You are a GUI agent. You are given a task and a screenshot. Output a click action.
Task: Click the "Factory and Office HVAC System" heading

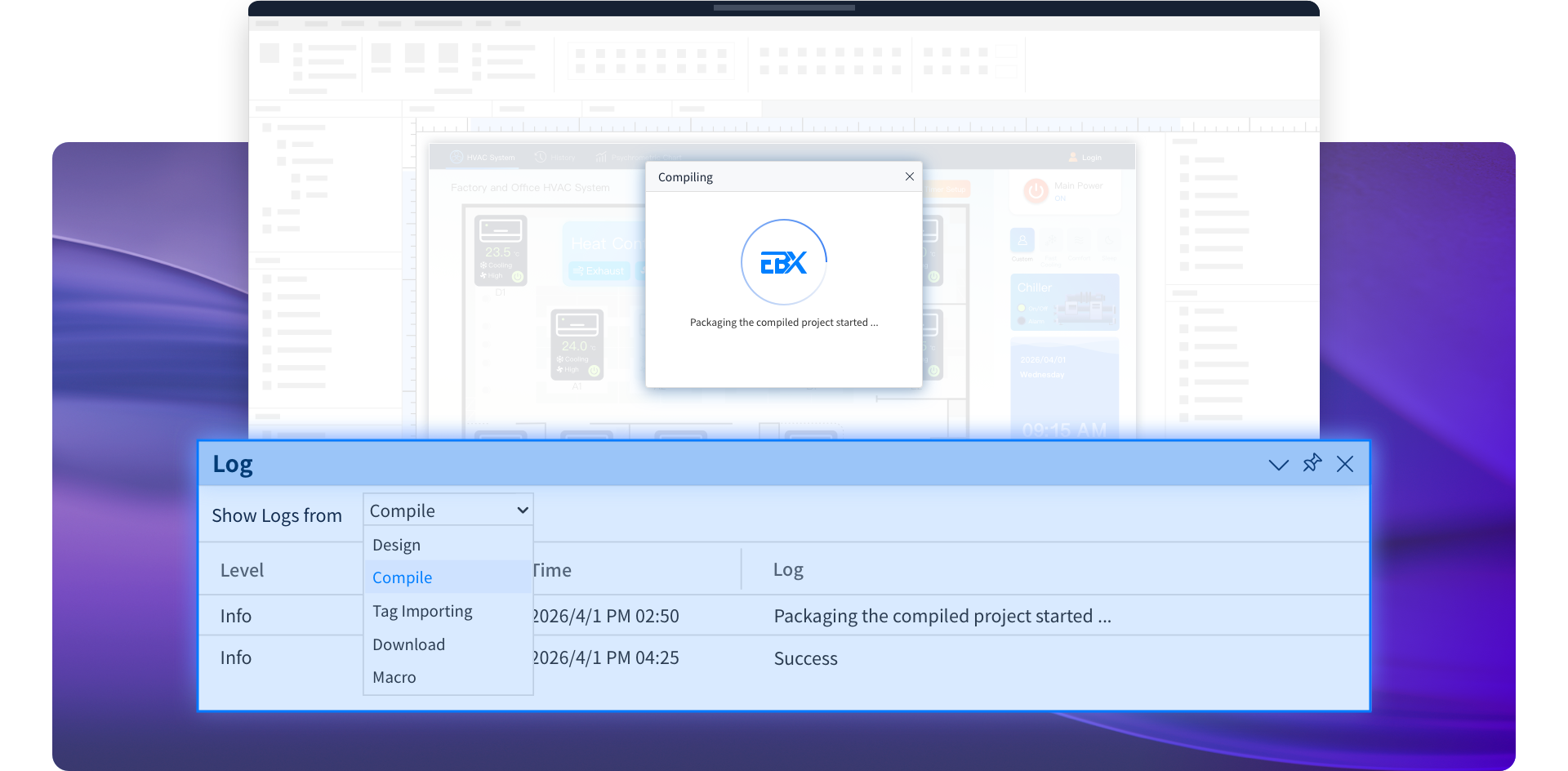530,188
